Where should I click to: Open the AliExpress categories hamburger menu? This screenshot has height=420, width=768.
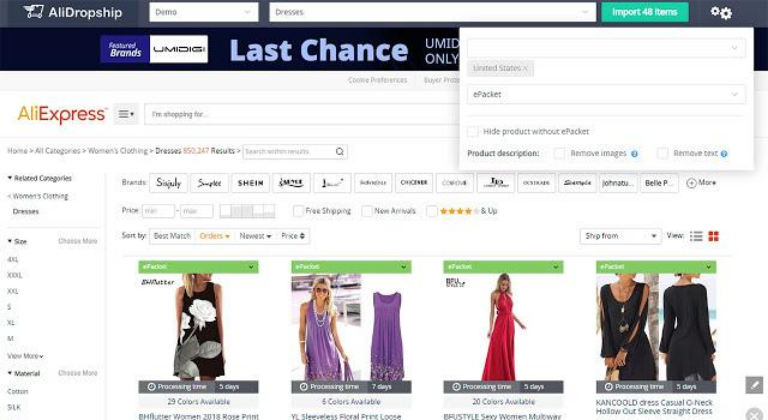126,114
